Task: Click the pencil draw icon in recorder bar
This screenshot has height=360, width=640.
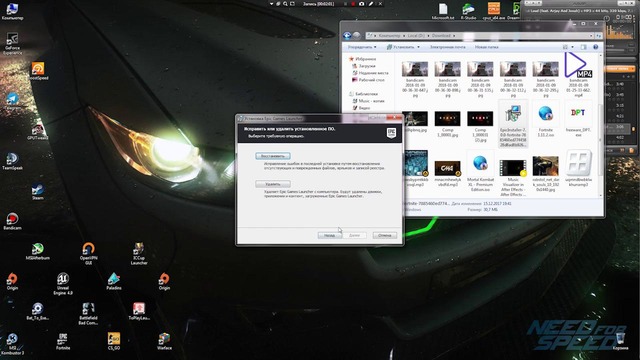Action: (371, 4)
